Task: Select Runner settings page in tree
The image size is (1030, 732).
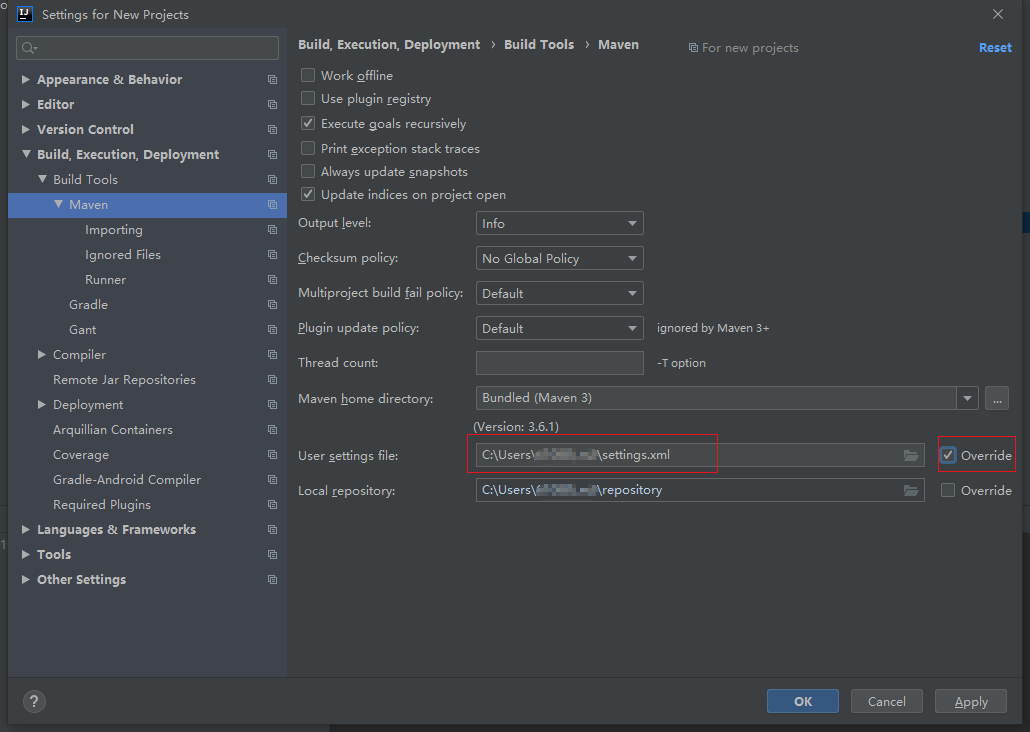Action: coord(105,280)
